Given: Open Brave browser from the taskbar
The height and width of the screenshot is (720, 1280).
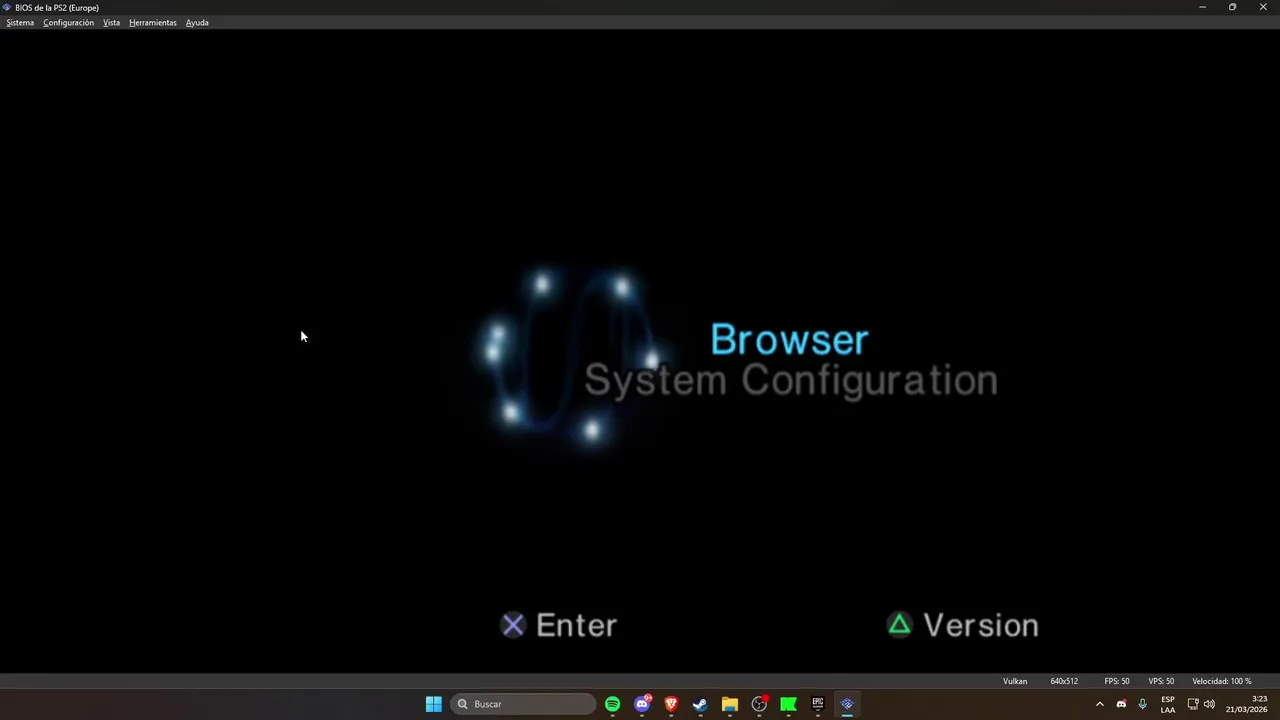Looking at the screenshot, I should pyautogui.click(x=671, y=704).
